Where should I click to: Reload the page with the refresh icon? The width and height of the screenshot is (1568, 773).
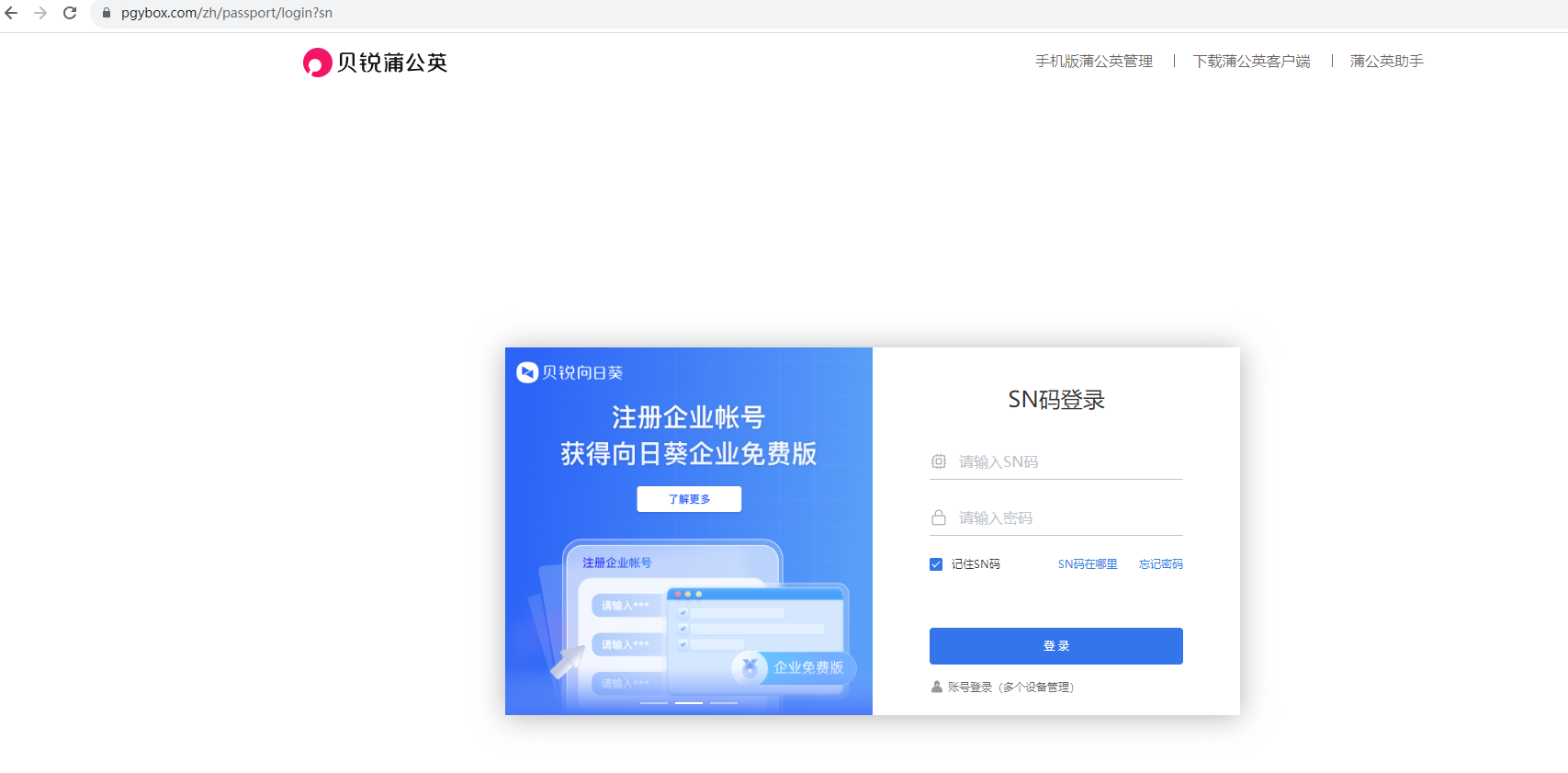point(70,13)
